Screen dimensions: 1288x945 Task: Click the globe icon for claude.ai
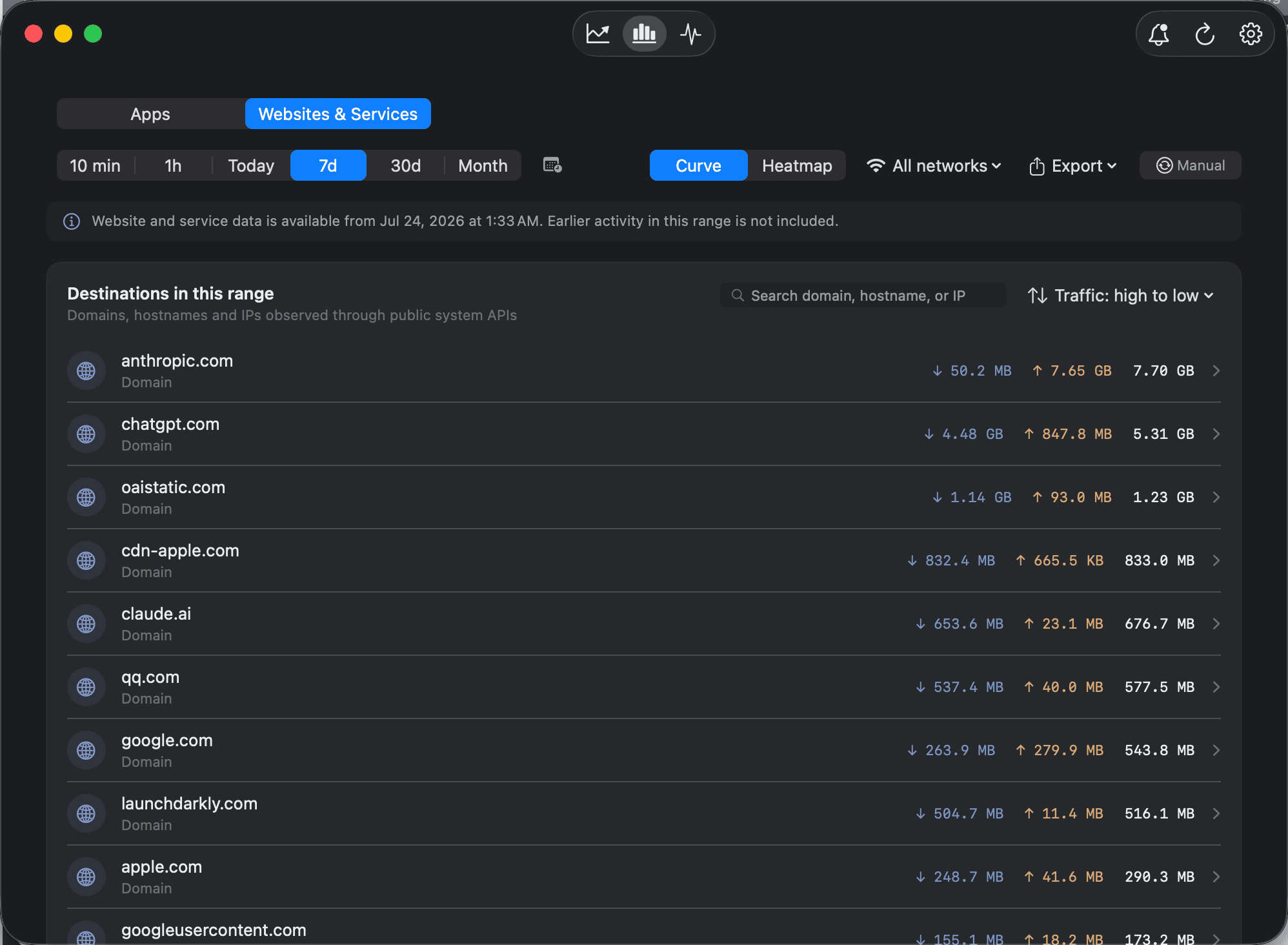[x=86, y=624]
